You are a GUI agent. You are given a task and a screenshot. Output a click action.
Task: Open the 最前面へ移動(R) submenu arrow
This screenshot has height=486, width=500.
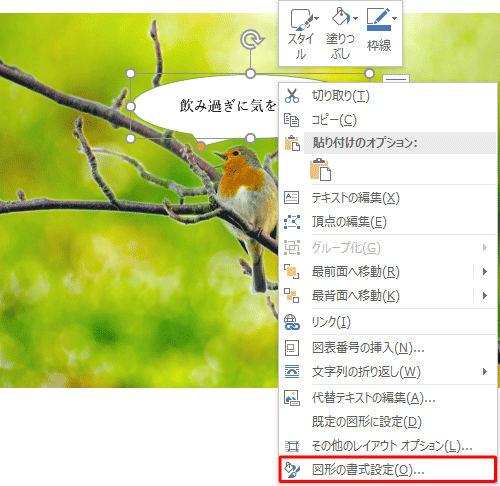click(x=485, y=272)
